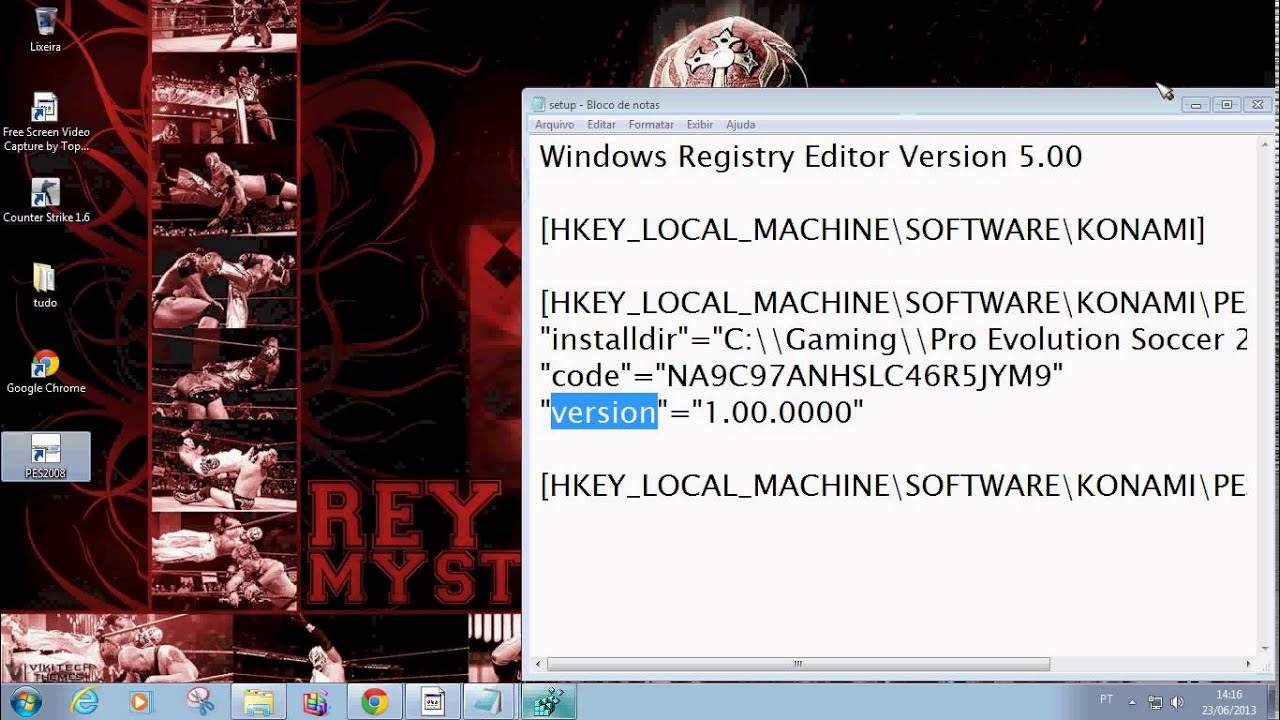Close the Notepad window

tap(1258, 104)
